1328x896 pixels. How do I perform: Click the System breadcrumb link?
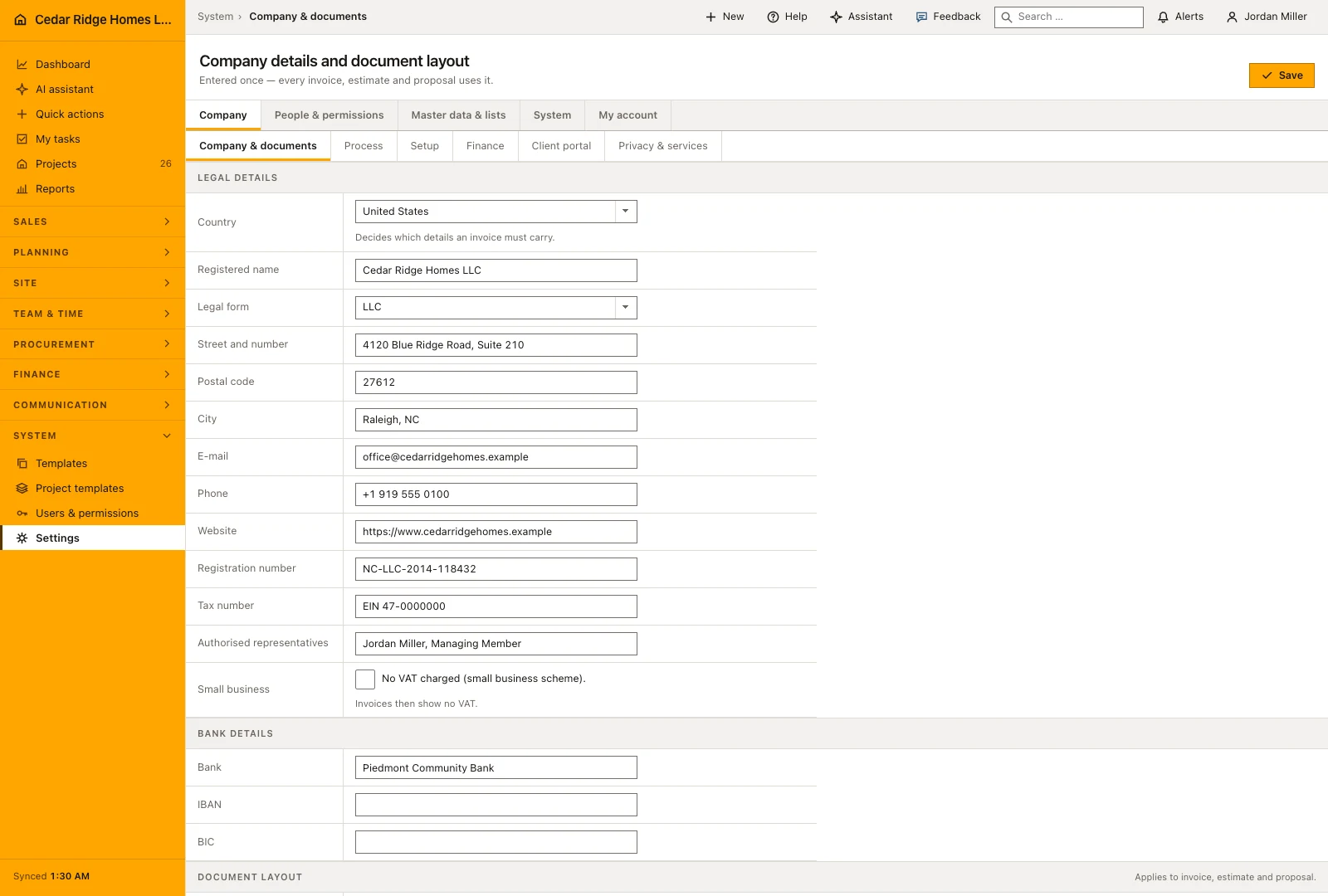215,17
